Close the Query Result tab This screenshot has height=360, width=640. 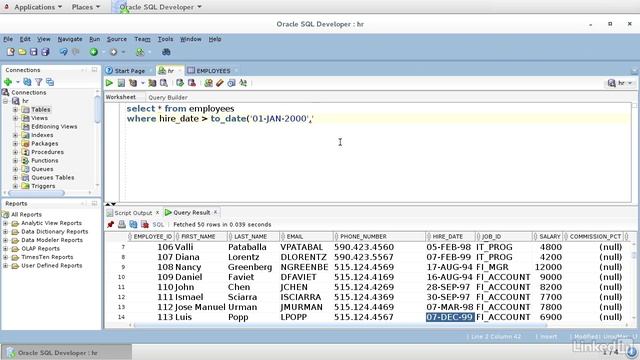216,212
